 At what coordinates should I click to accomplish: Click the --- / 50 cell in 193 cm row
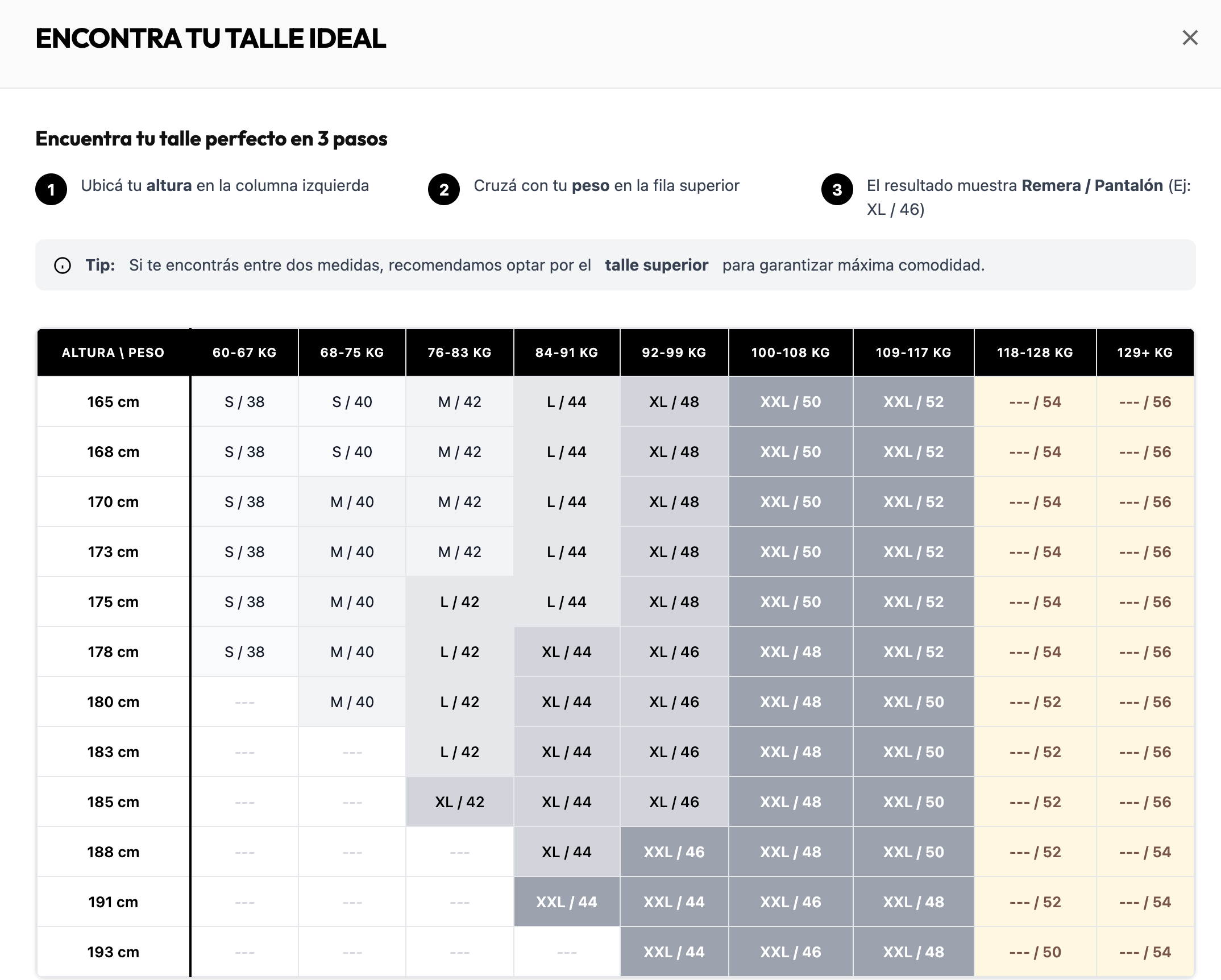click(x=1035, y=952)
